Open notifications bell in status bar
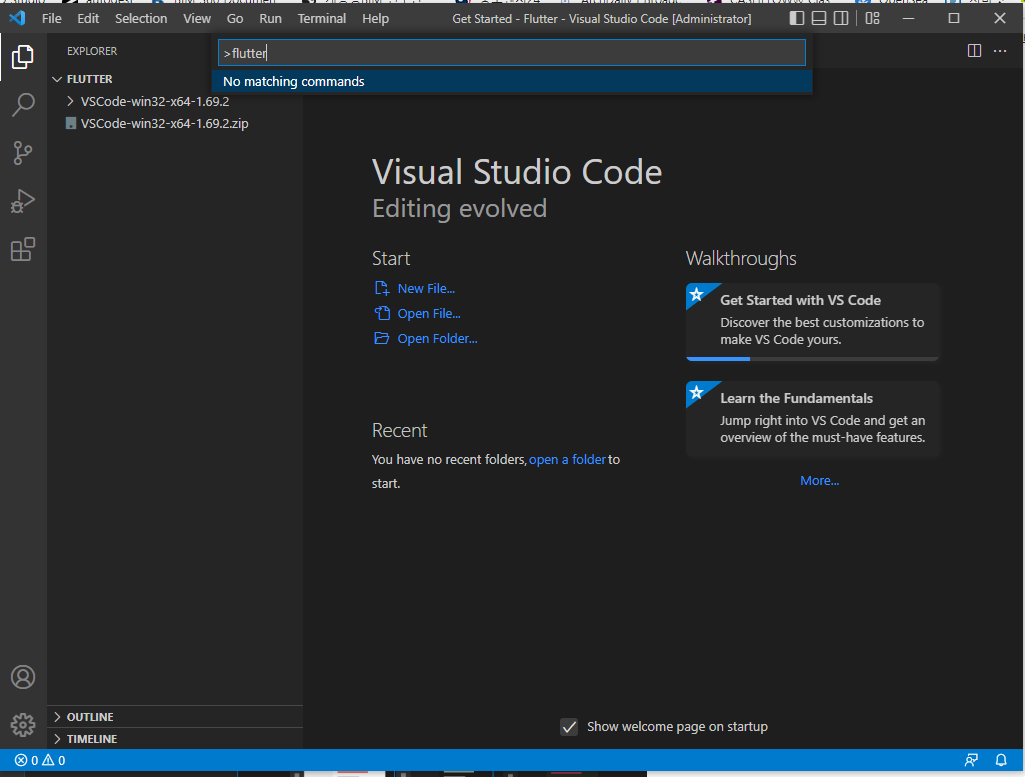 (1001, 760)
